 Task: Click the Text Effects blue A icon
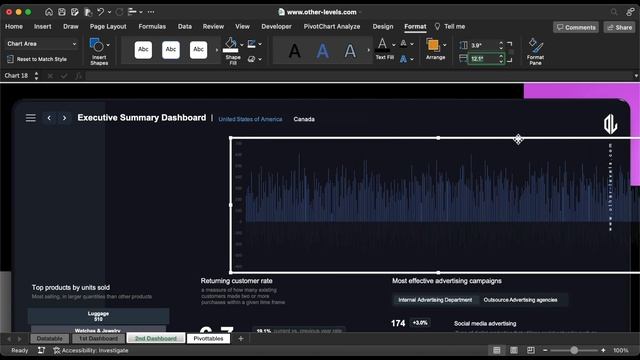tap(404, 59)
